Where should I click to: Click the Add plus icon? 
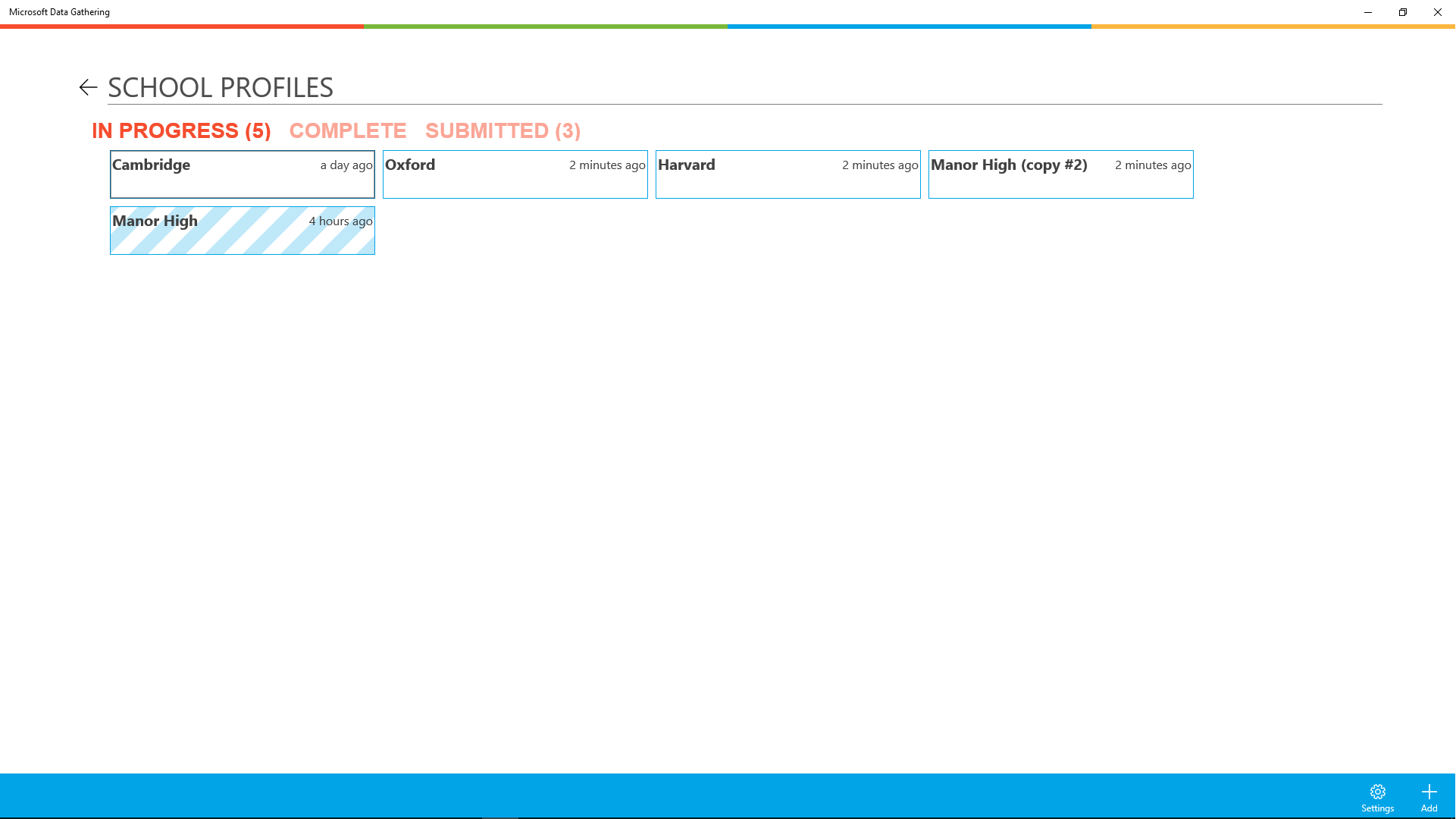point(1429,792)
